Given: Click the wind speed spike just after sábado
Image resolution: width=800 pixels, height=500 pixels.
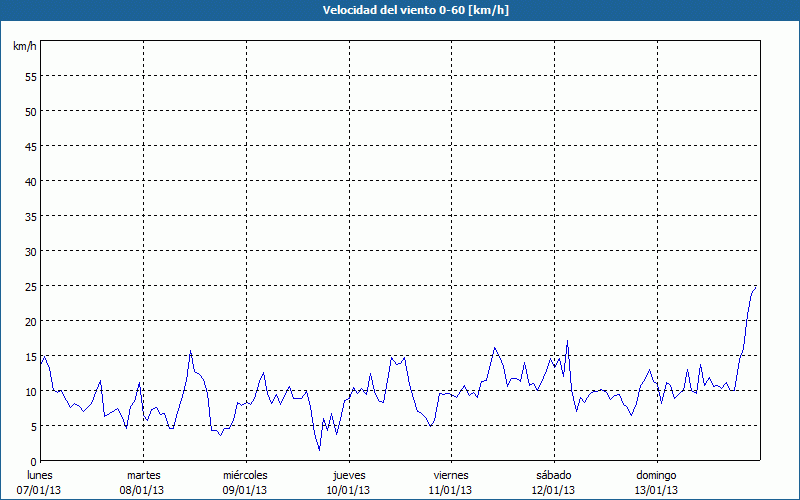Looking at the screenshot, I should [567, 342].
